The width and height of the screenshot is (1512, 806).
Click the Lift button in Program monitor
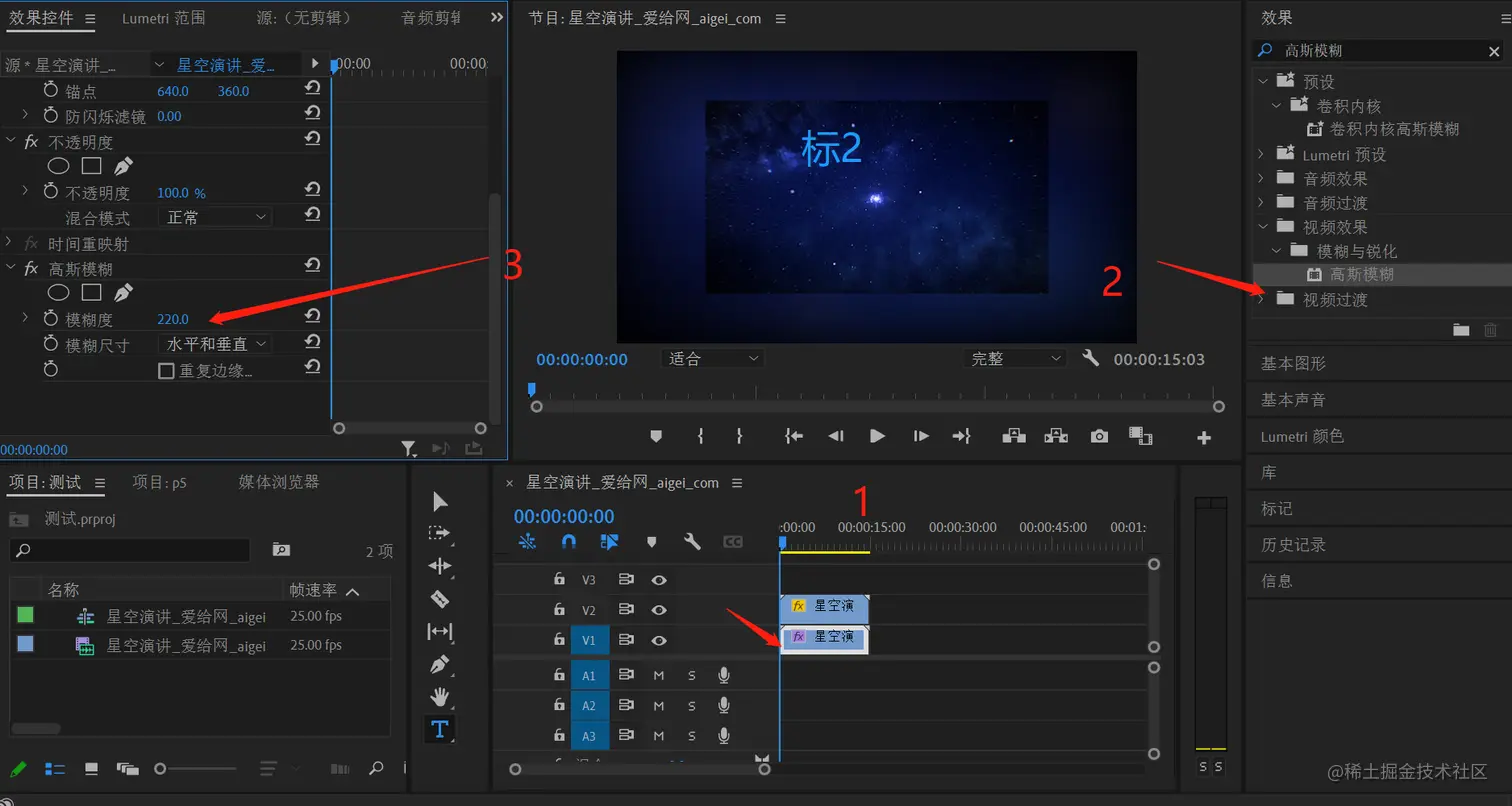[x=1014, y=436]
